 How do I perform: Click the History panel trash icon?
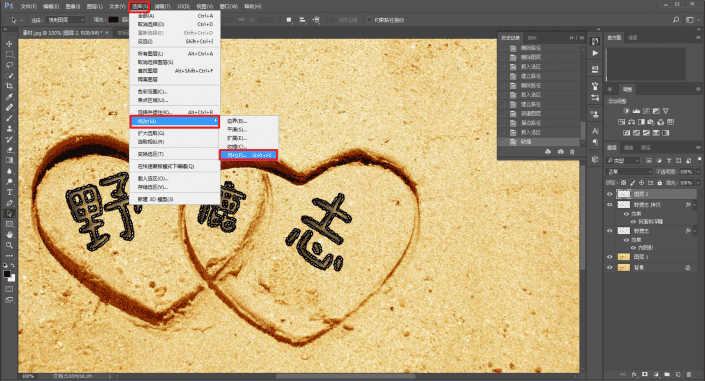tap(572, 152)
